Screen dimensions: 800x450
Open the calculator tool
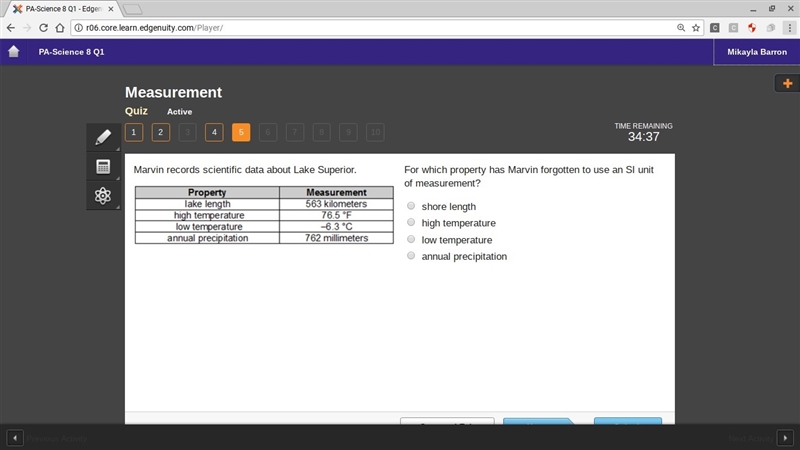(x=103, y=166)
